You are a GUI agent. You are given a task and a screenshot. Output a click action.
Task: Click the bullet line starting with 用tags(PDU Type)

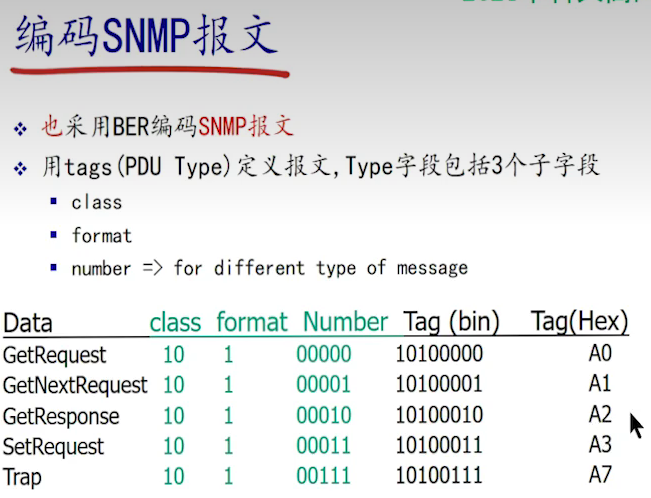pos(321,166)
